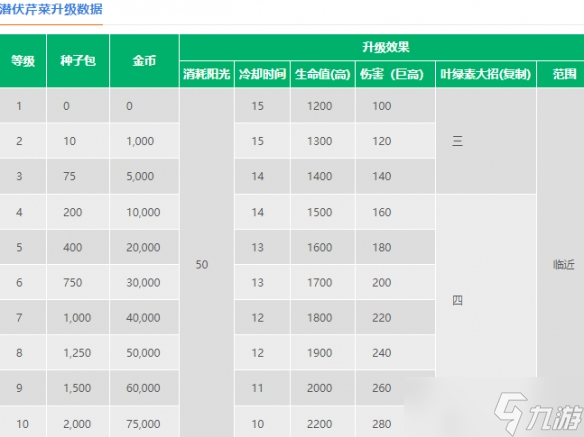
Task: Click the 升级效果 group header
Action: (385, 47)
